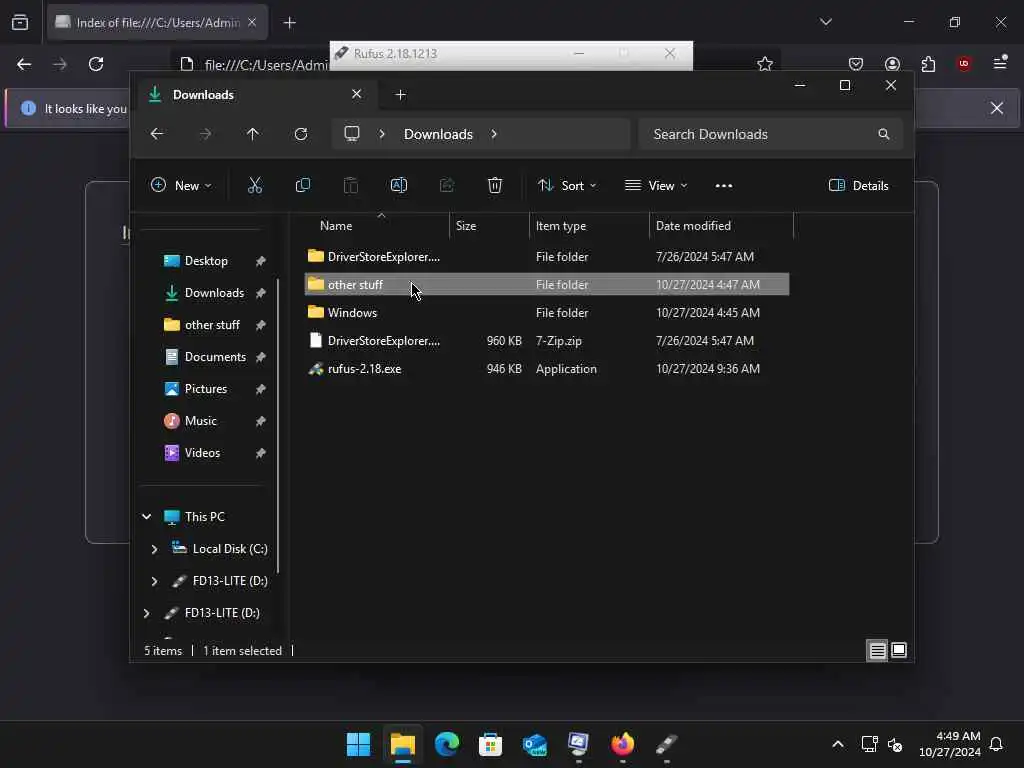The image size is (1024, 768).
Task: Open the Firefox account icon
Action: click(x=892, y=64)
